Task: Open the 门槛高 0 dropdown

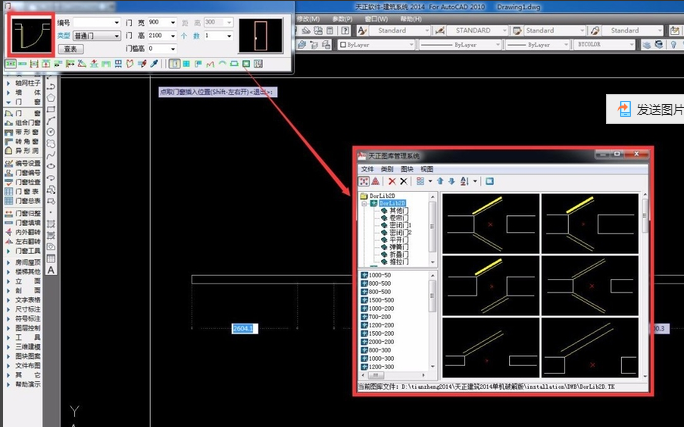Action: point(173,49)
